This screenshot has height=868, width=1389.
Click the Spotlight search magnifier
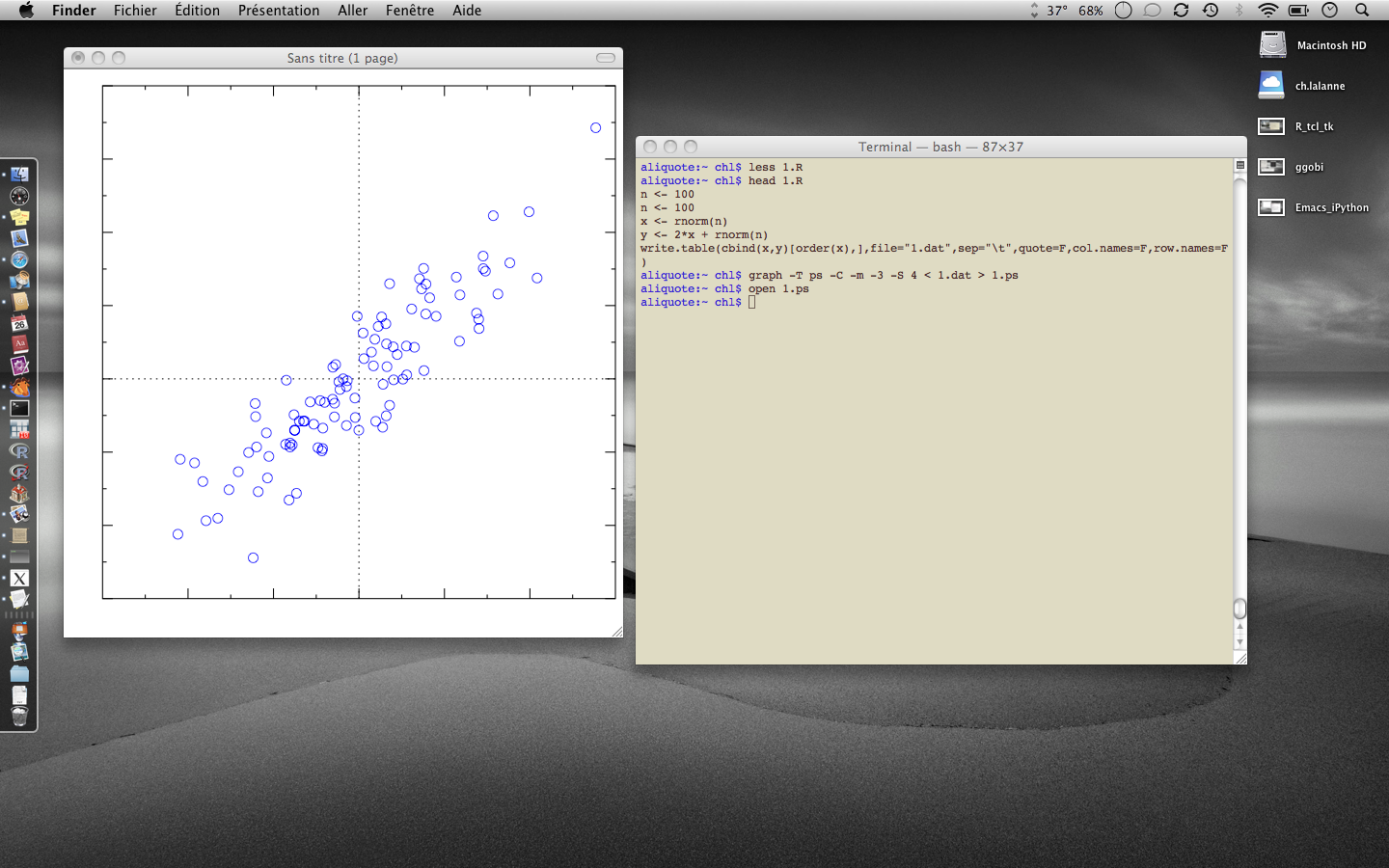[1362, 11]
